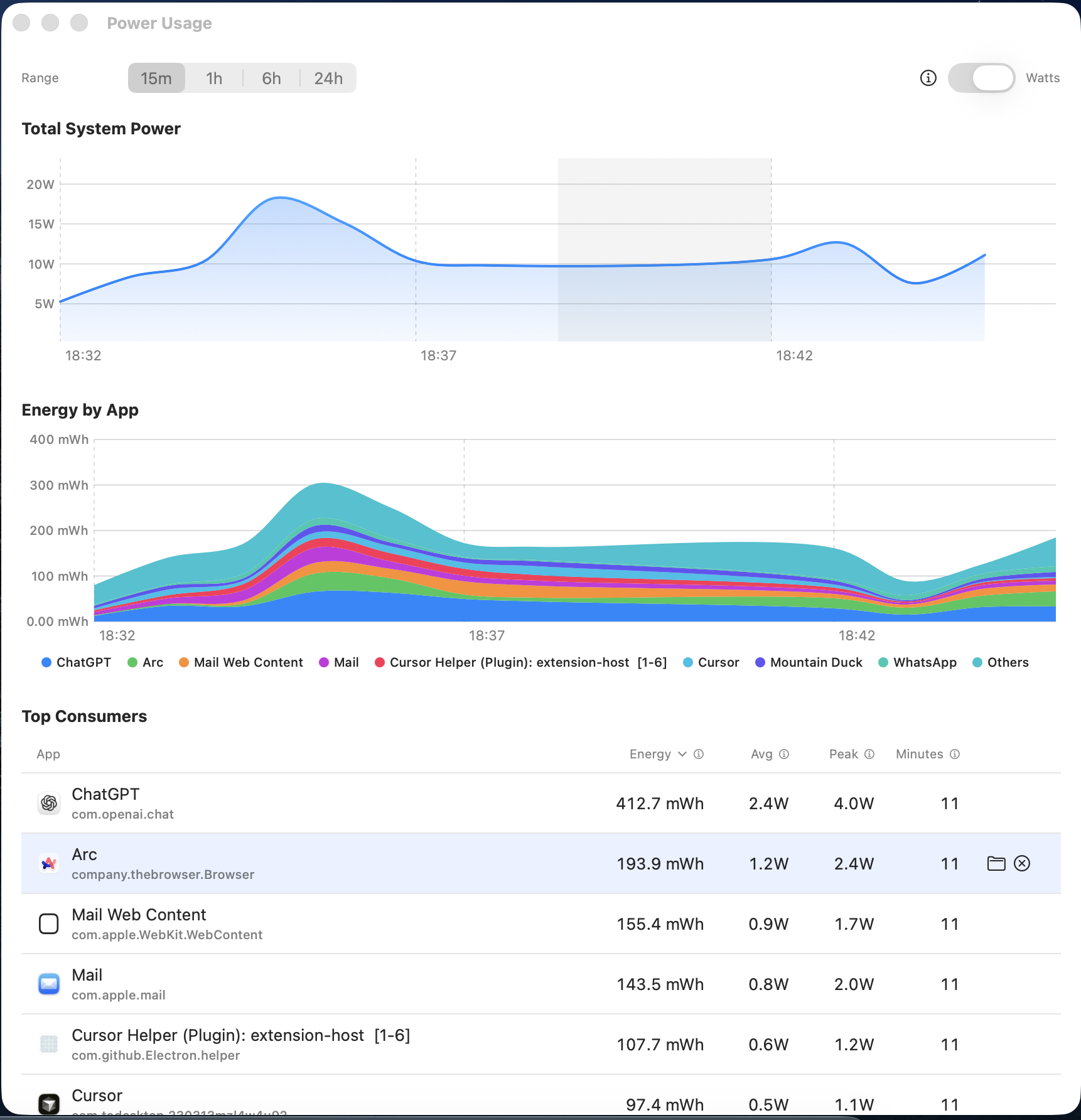
Task: Switch the range to 1h
Action: [x=213, y=78]
